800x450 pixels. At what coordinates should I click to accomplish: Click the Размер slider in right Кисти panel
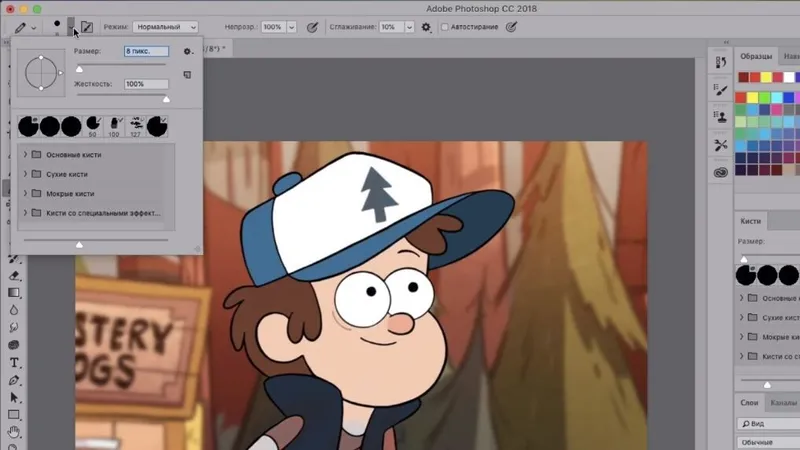(x=744, y=259)
